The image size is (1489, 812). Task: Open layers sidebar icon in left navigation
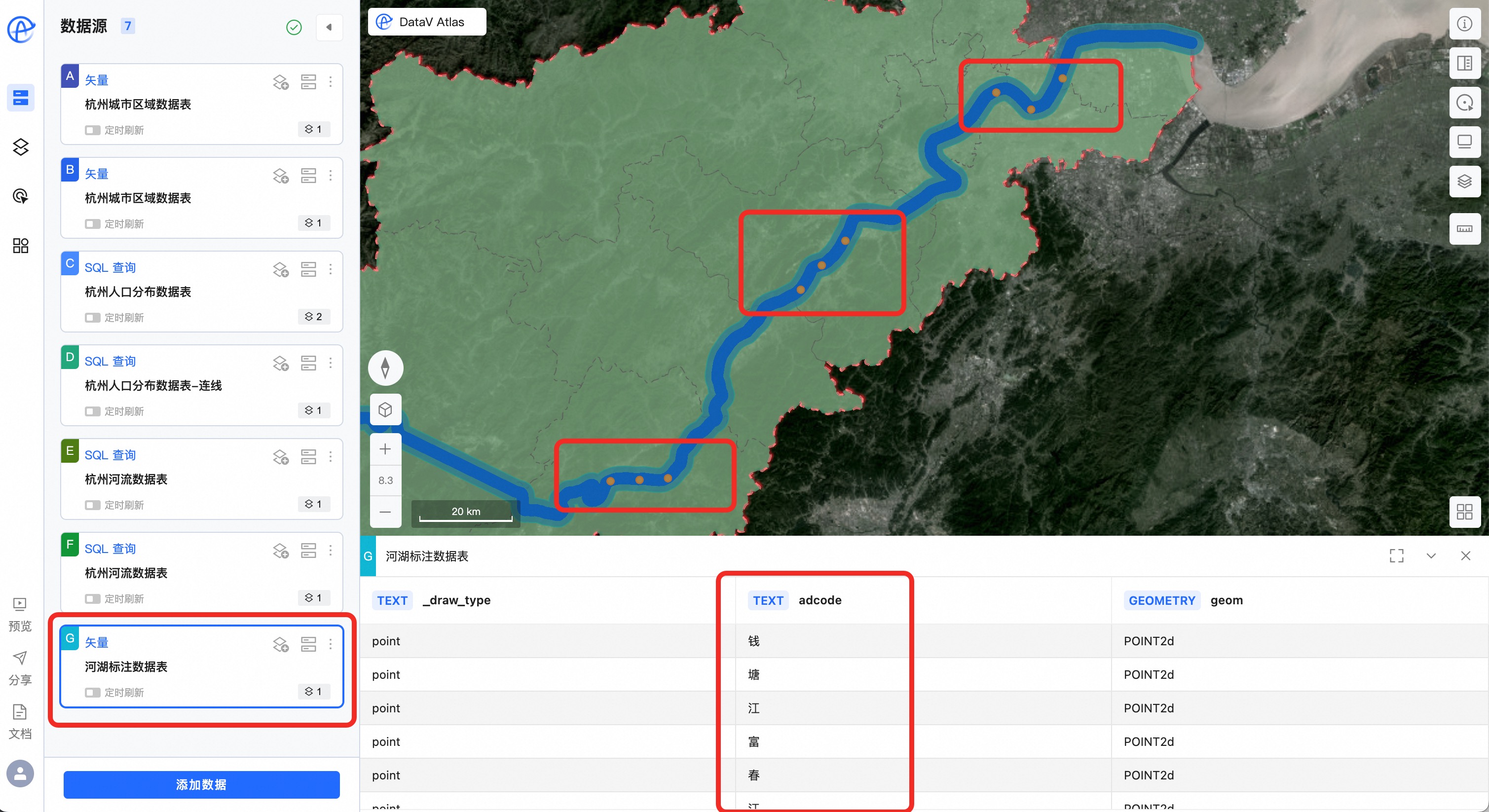click(x=21, y=147)
